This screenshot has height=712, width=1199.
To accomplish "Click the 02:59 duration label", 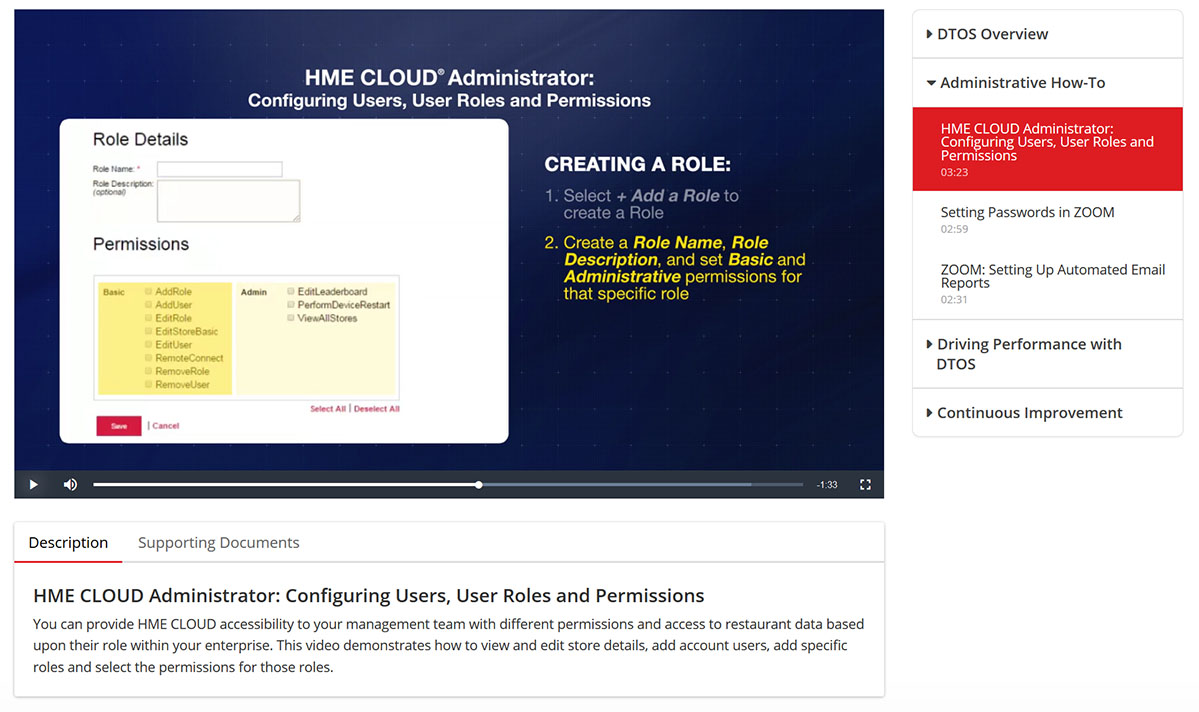I will pos(954,229).
